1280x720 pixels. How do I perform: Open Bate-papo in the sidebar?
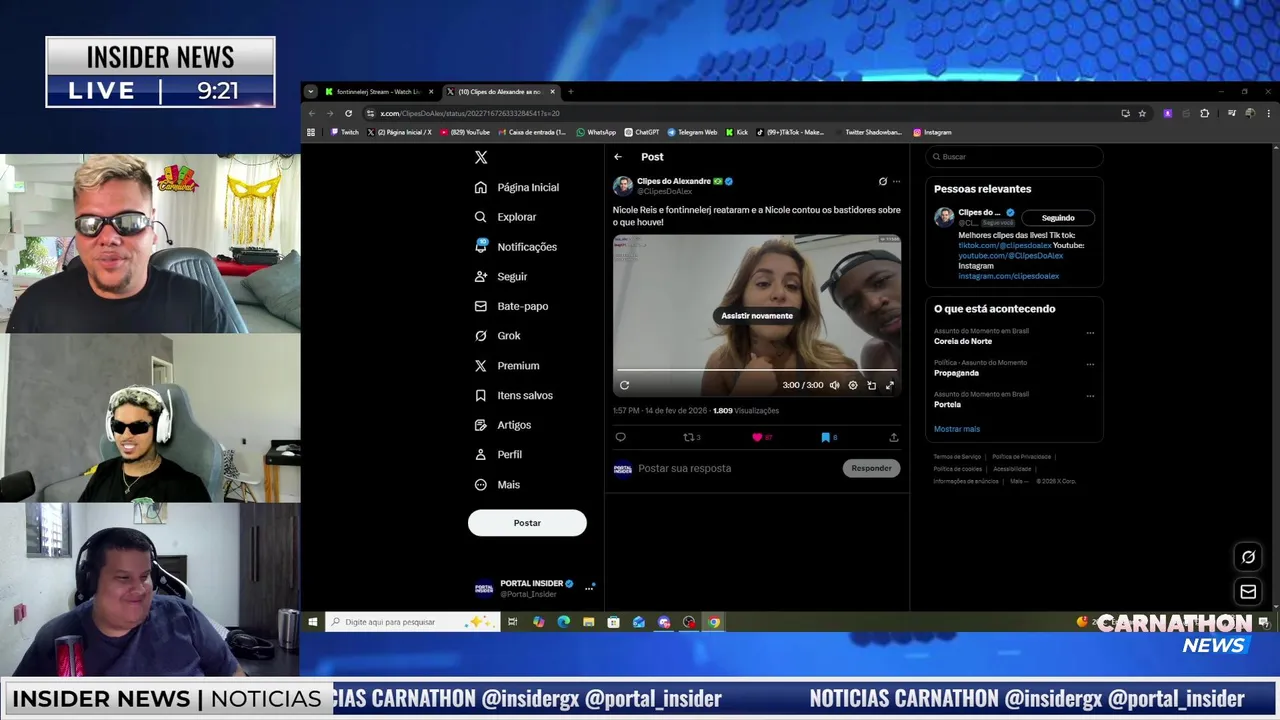pyautogui.click(x=511, y=306)
